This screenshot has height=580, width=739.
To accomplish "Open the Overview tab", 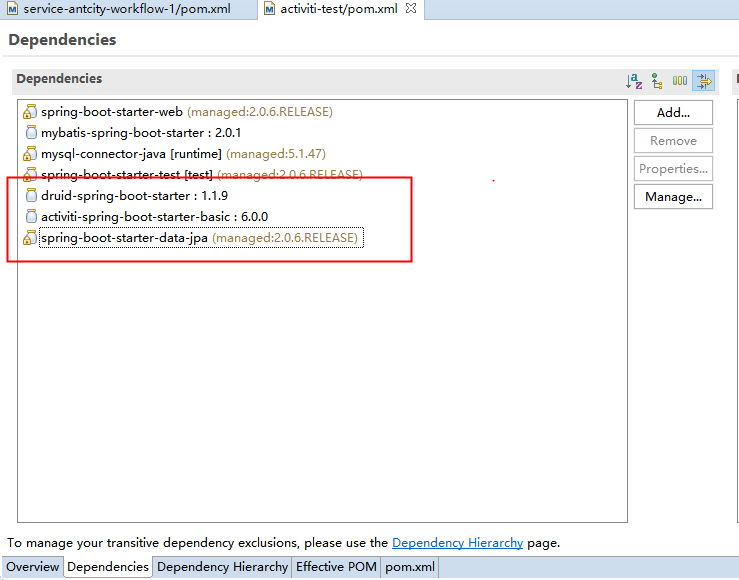I will pyautogui.click(x=33, y=566).
